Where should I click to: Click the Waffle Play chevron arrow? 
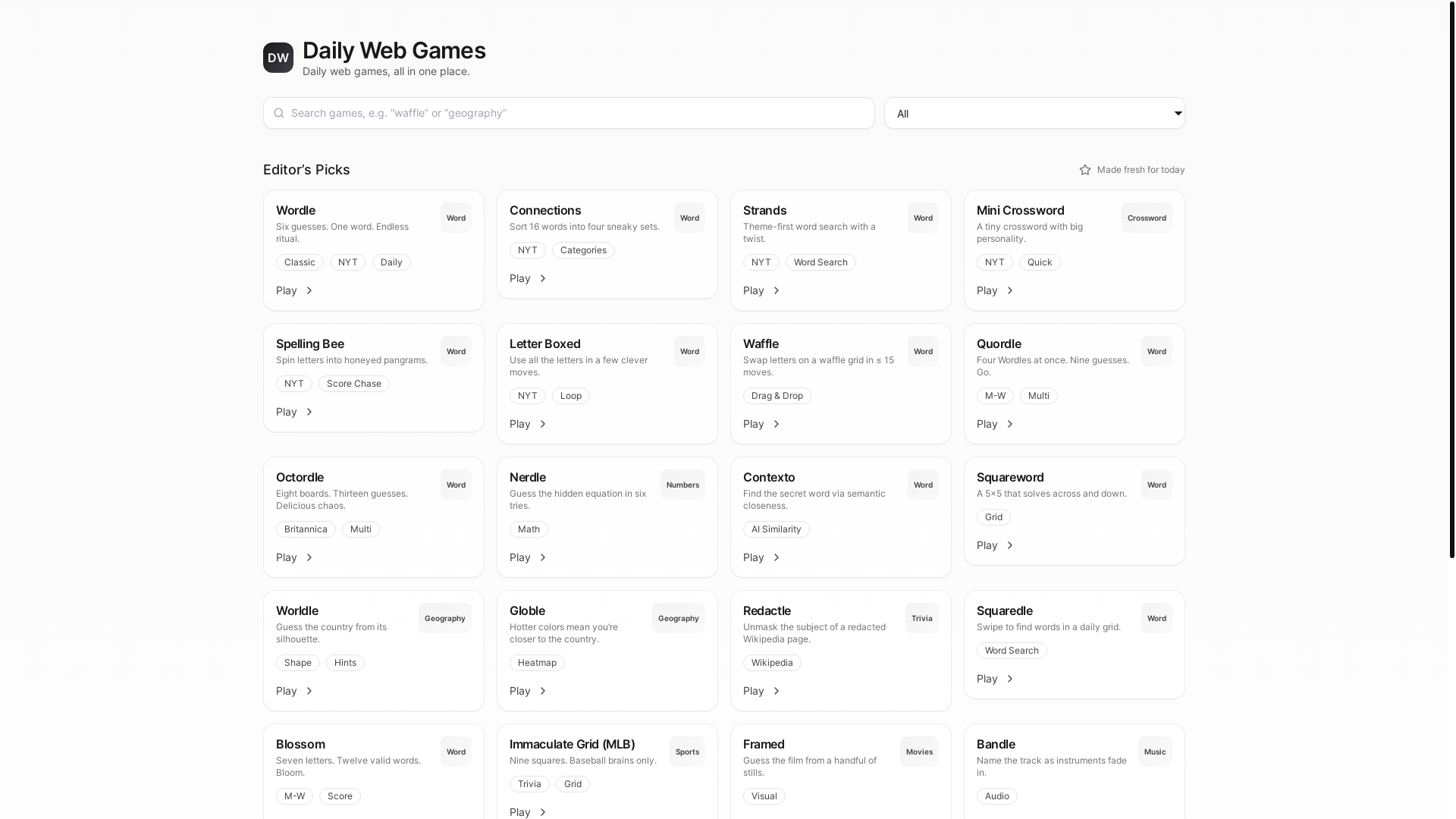(777, 424)
